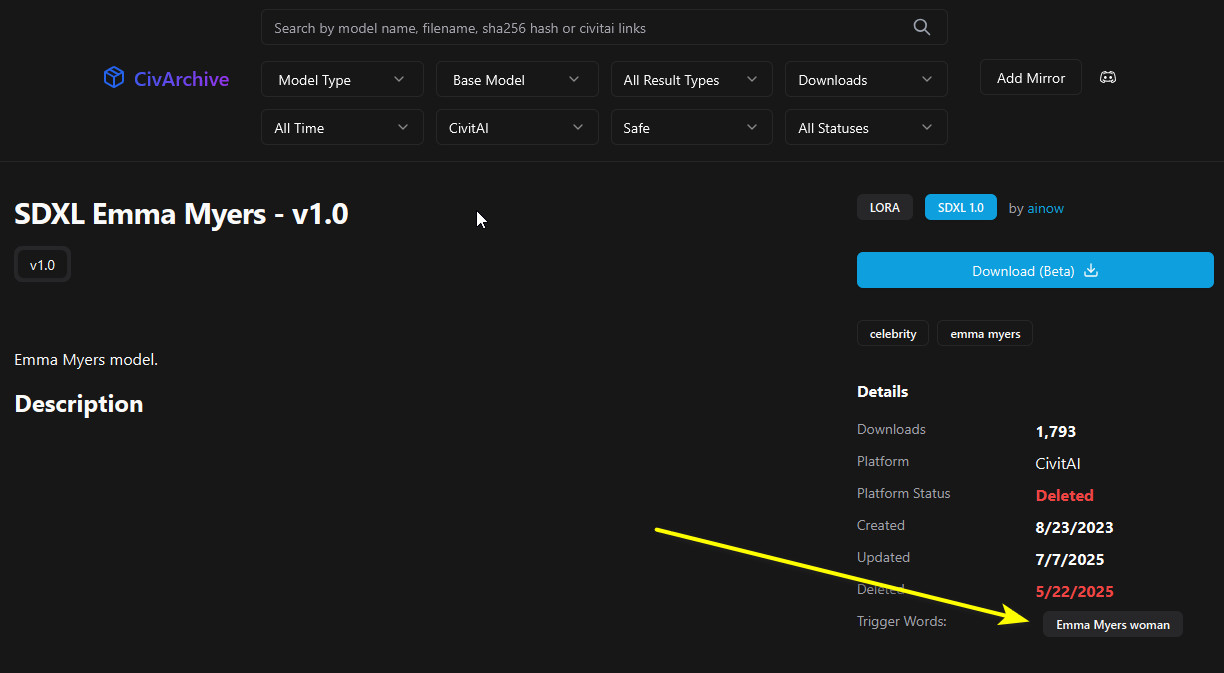Open the Downloads sort dropdown

point(866,79)
